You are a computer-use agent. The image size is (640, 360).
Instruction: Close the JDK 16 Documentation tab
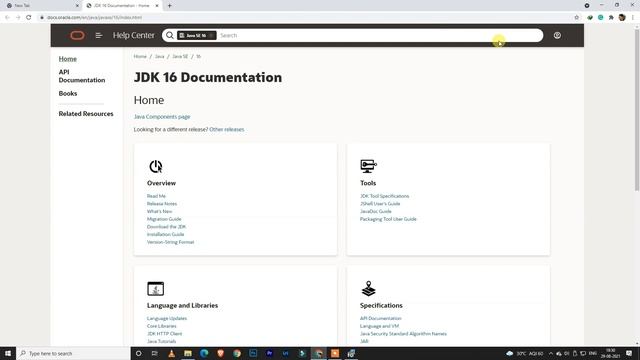coord(157,6)
